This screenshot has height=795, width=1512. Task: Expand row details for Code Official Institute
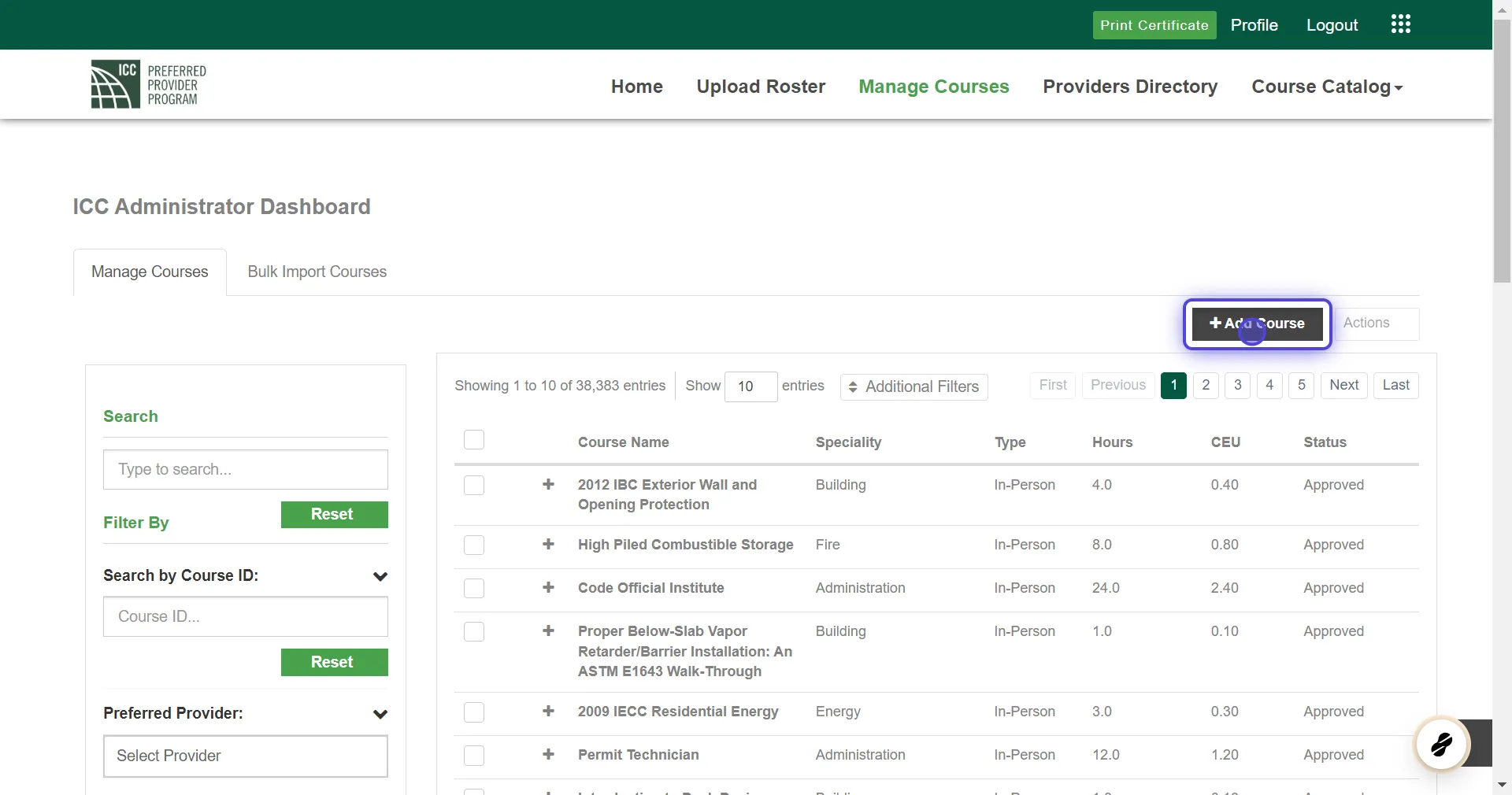(x=549, y=587)
